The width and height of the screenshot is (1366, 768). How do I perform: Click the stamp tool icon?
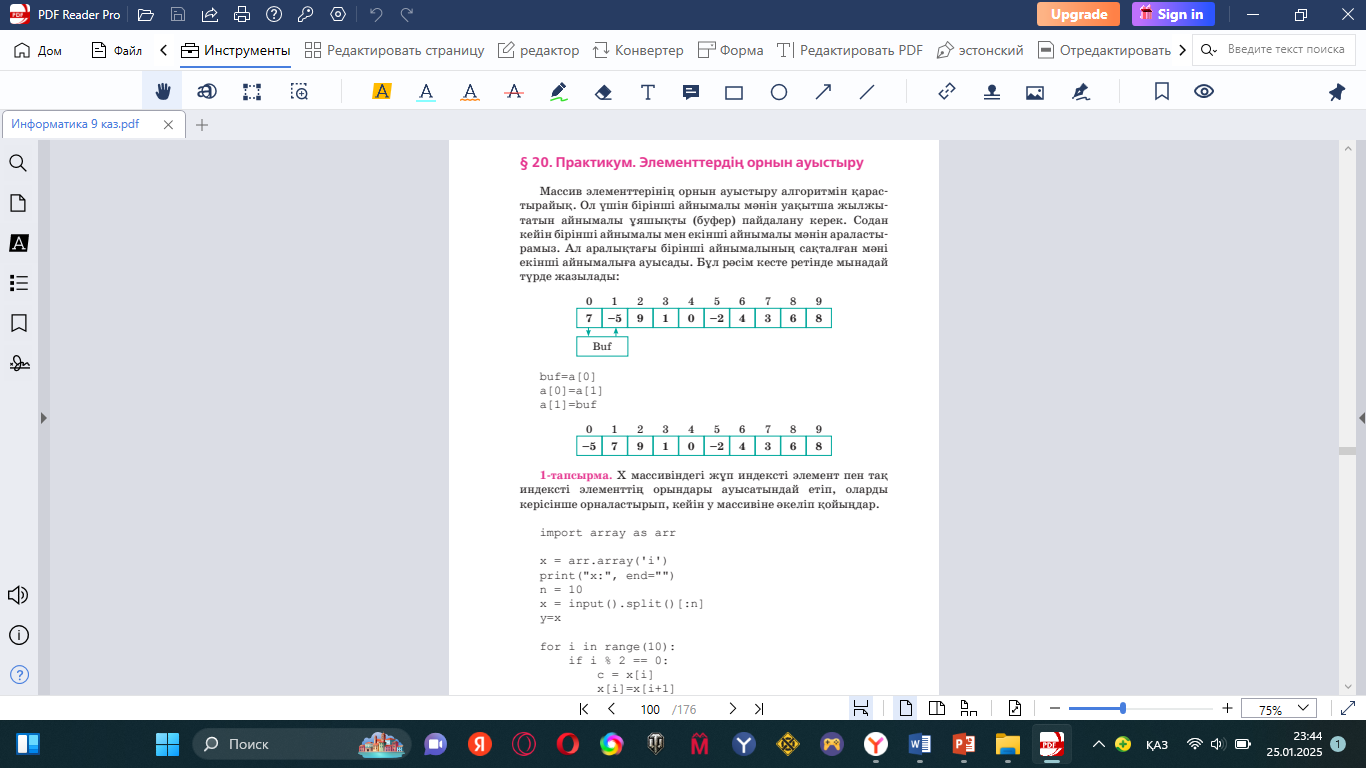tap(991, 92)
